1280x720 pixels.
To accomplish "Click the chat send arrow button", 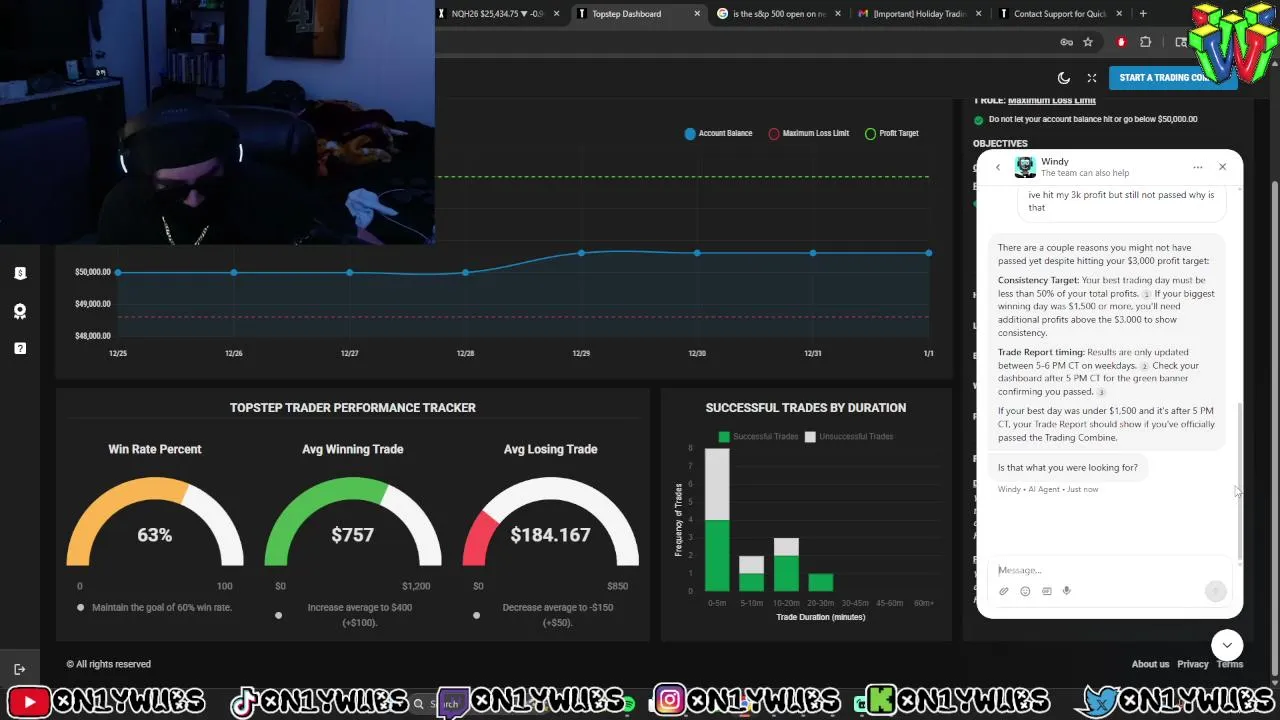I will (1215, 591).
